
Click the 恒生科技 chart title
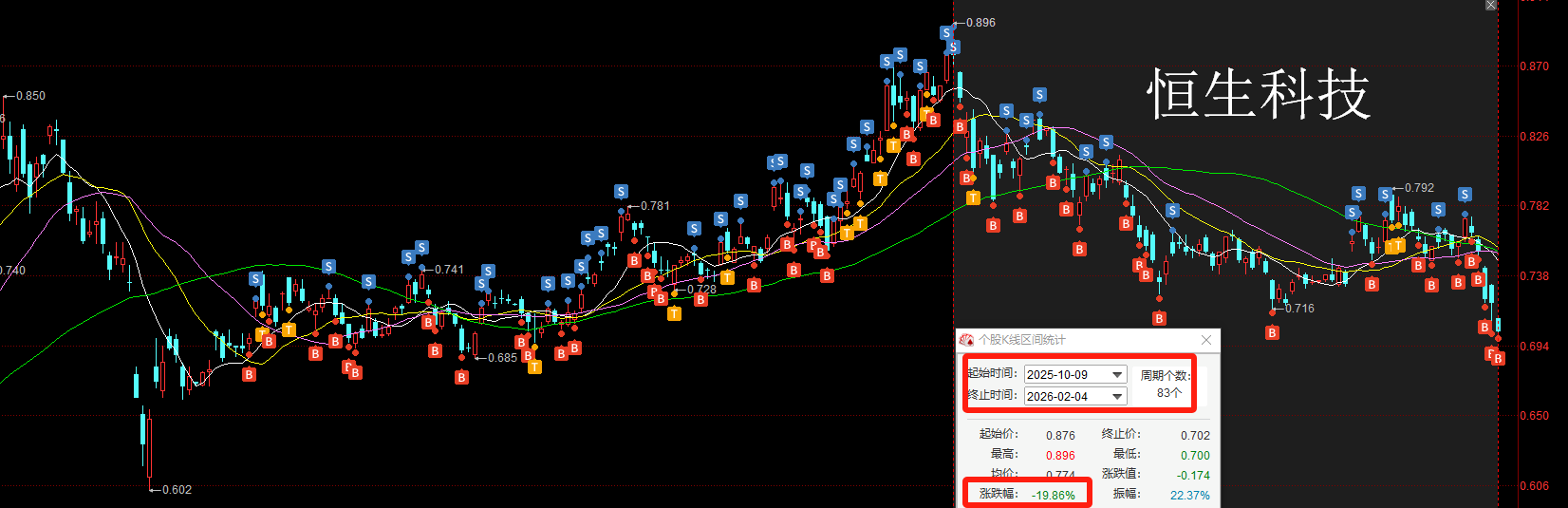pyautogui.click(x=1259, y=94)
